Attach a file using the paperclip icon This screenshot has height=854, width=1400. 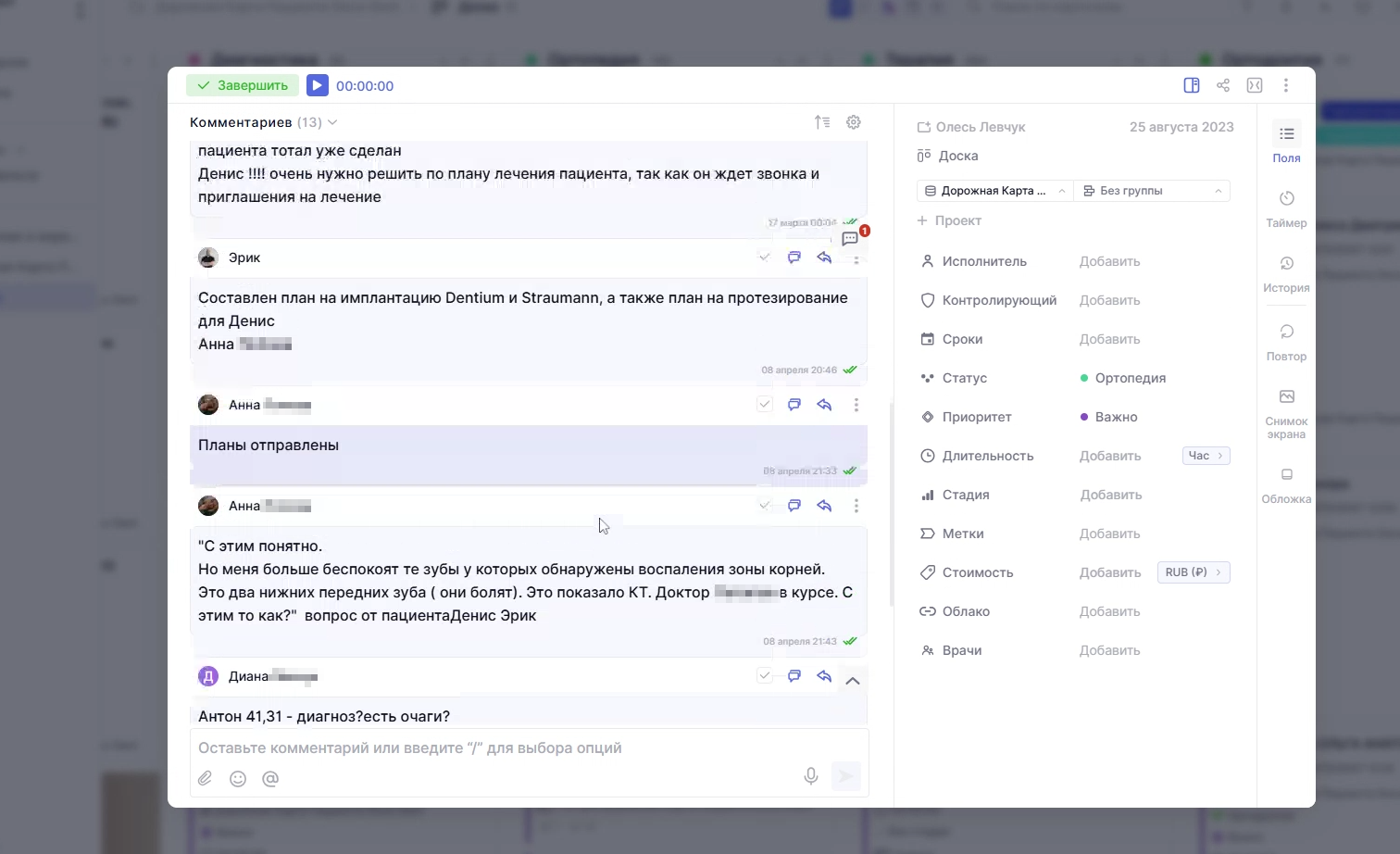click(x=206, y=778)
